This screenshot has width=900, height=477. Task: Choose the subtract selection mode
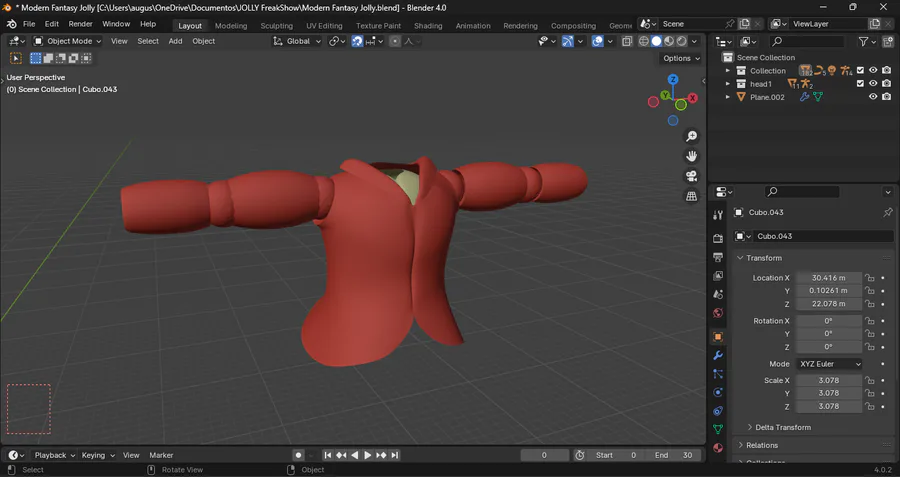click(61, 58)
